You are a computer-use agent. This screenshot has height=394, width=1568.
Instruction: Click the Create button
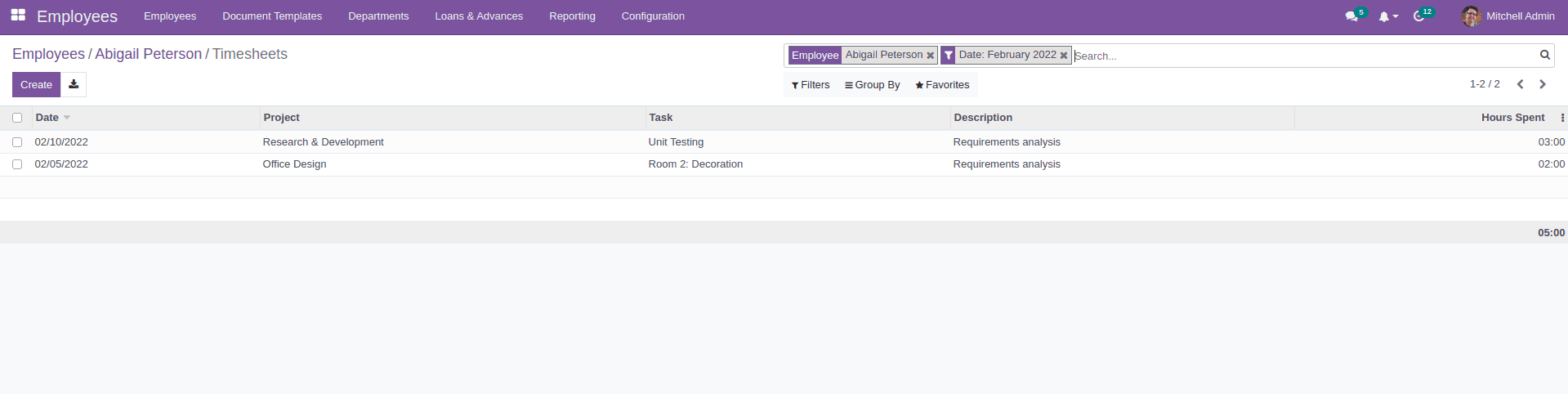click(36, 84)
